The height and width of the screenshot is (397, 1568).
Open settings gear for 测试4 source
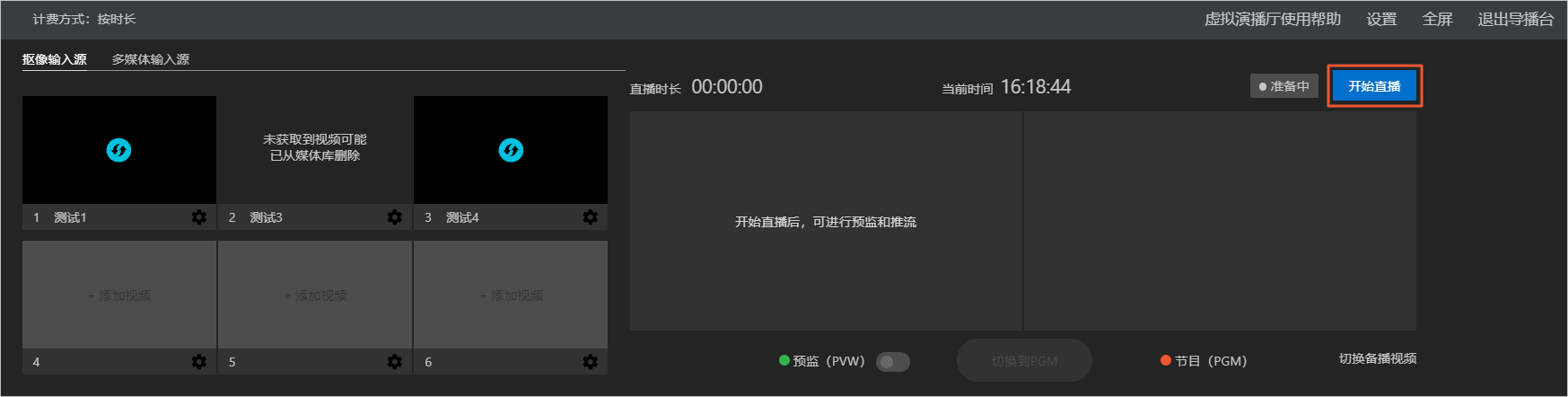pos(591,217)
